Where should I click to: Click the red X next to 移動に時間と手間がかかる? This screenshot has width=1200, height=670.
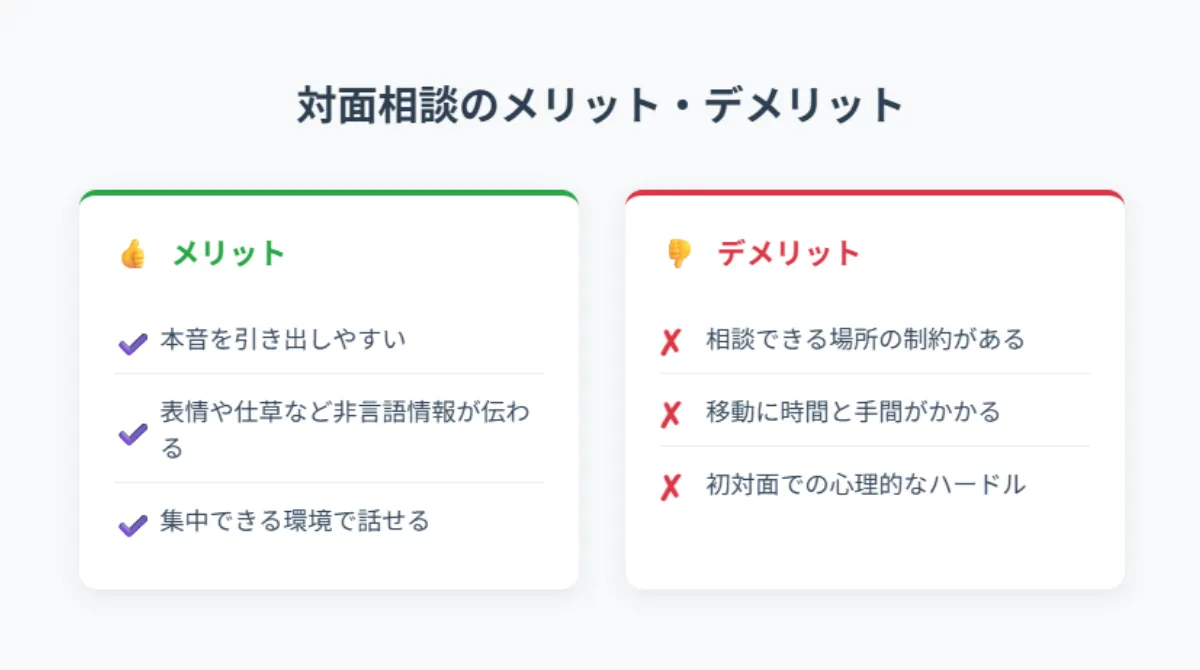[670, 414]
